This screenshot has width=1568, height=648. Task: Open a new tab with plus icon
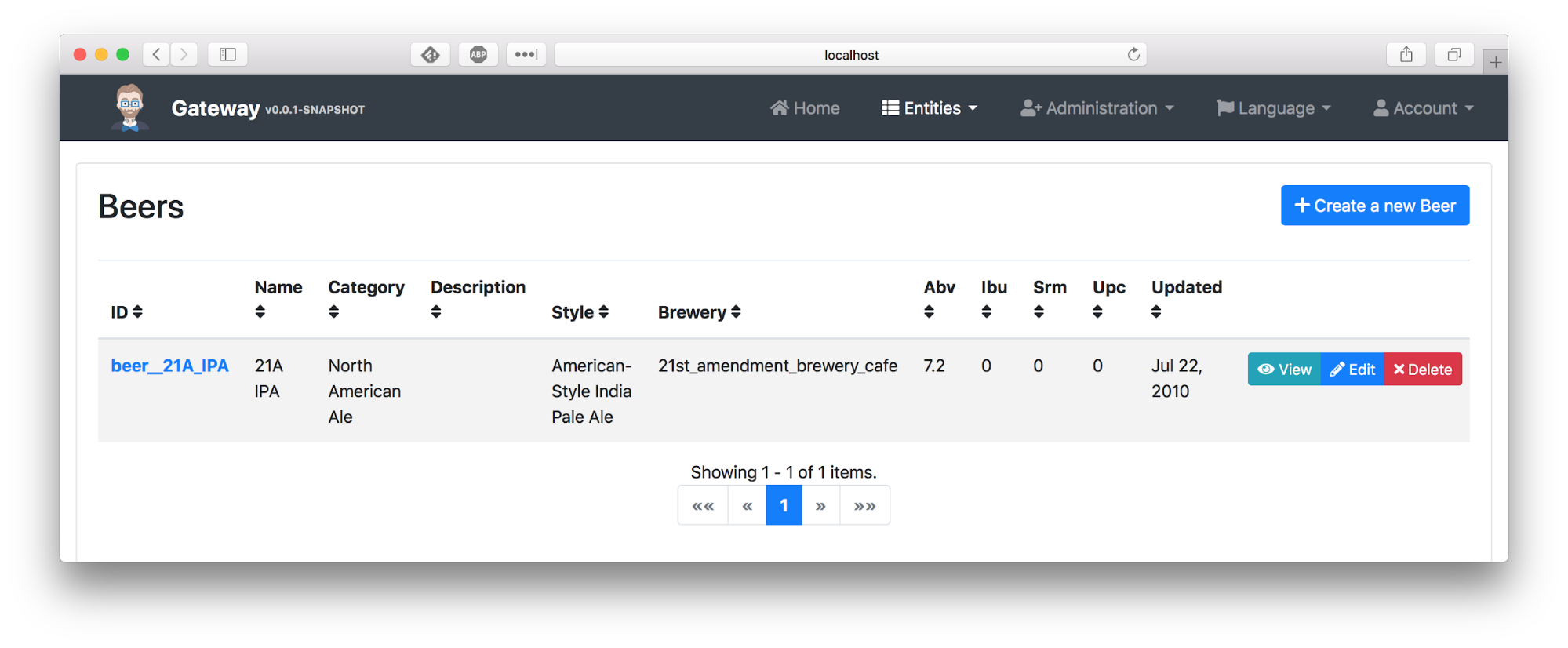click(x=1495, y=62)
